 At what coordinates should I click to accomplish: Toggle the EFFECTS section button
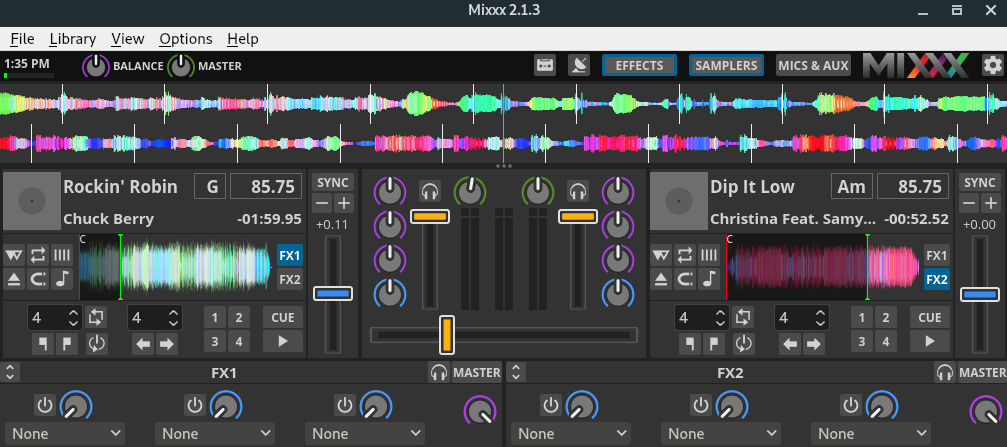click(639, 66)
